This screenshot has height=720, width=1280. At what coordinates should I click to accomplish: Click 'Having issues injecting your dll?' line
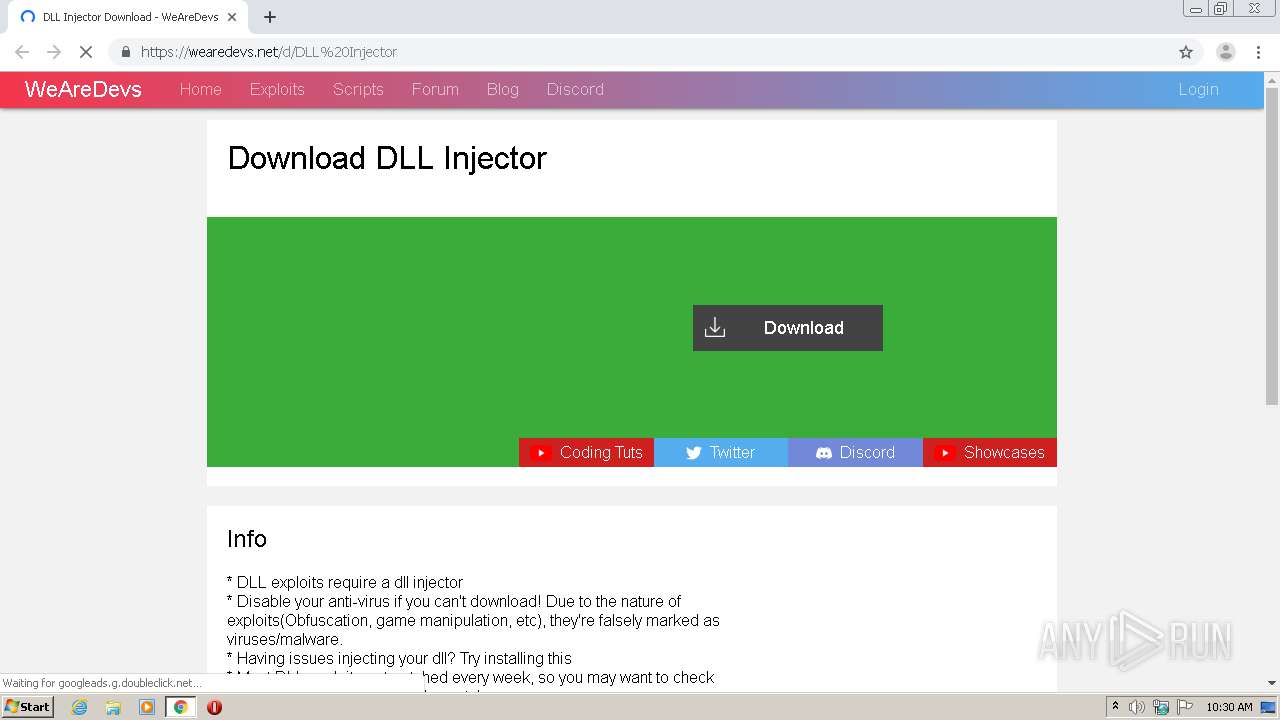click(x=400, y=658)
